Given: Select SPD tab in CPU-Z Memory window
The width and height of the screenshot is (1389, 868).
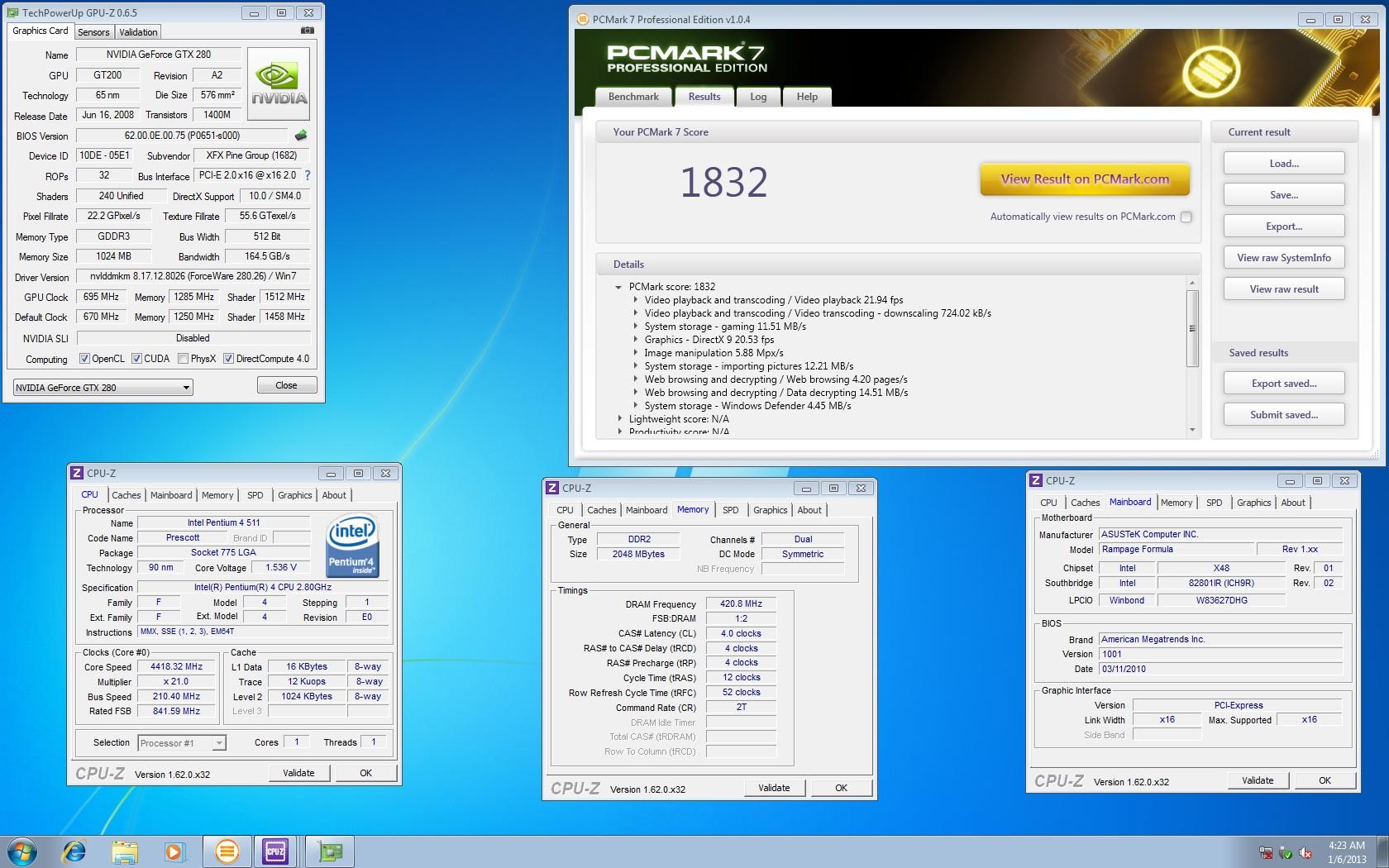Looking at the screenshot, I should click(731, 510).
